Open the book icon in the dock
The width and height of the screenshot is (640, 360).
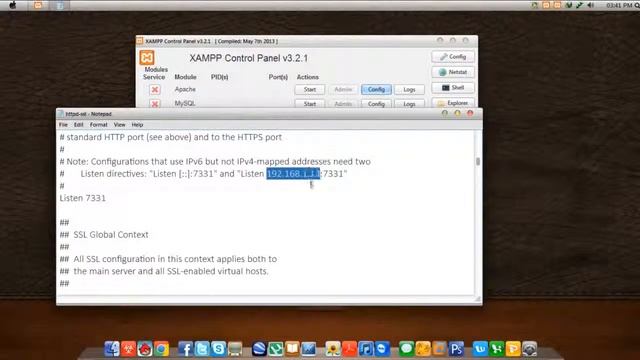tap(292, 349)
